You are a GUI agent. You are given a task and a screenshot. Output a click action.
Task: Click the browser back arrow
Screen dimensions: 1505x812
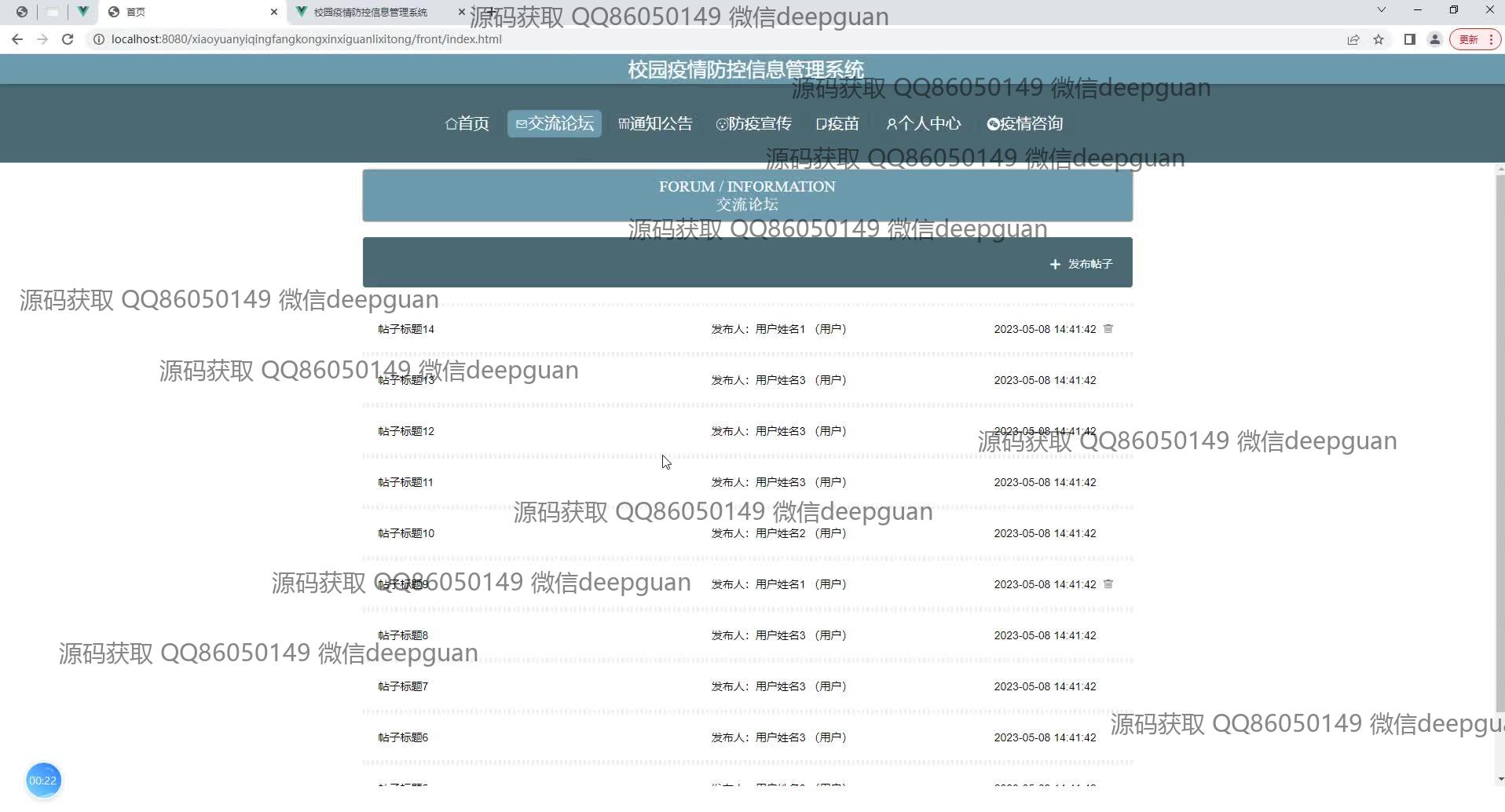tap(17, 39)
